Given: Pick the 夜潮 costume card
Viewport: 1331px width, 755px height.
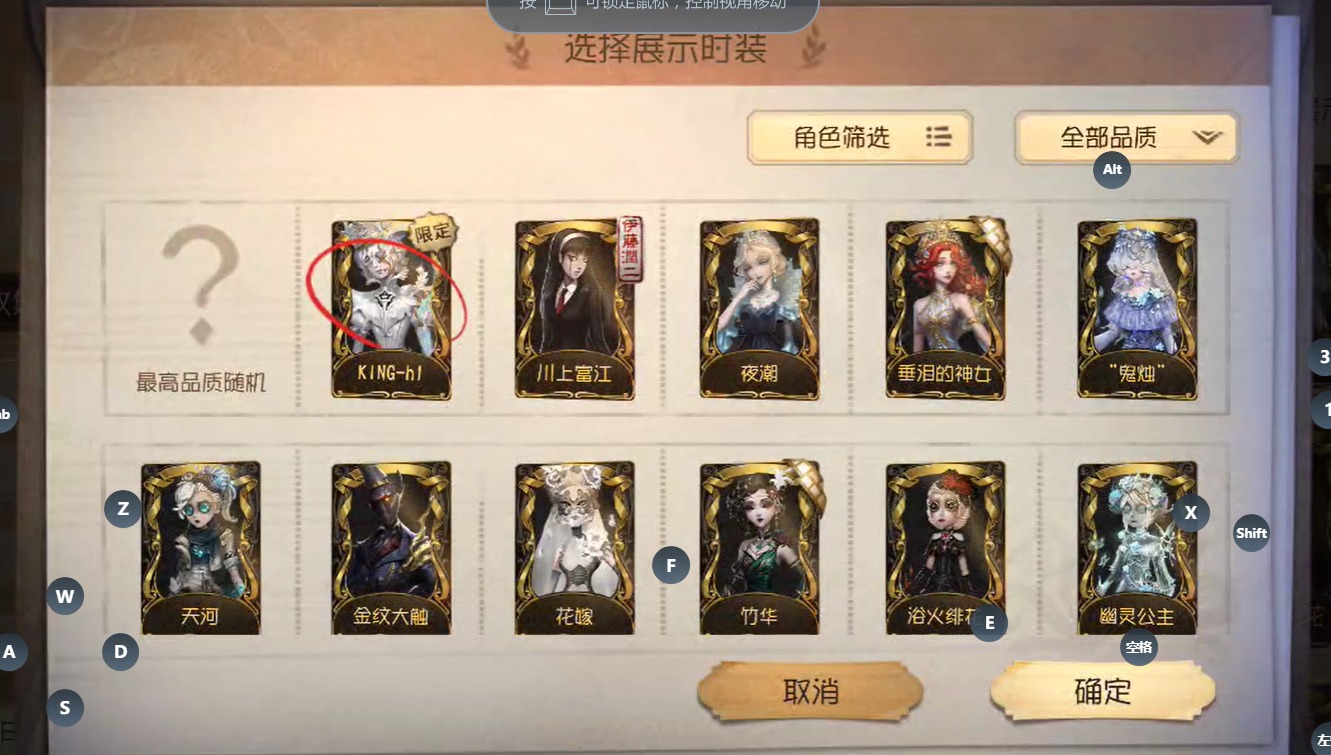Looking at the screenshot, I should coord(759,308).
